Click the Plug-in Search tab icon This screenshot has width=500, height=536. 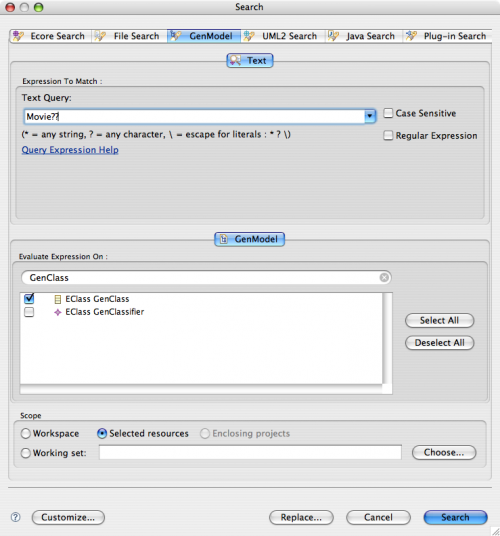411,36
